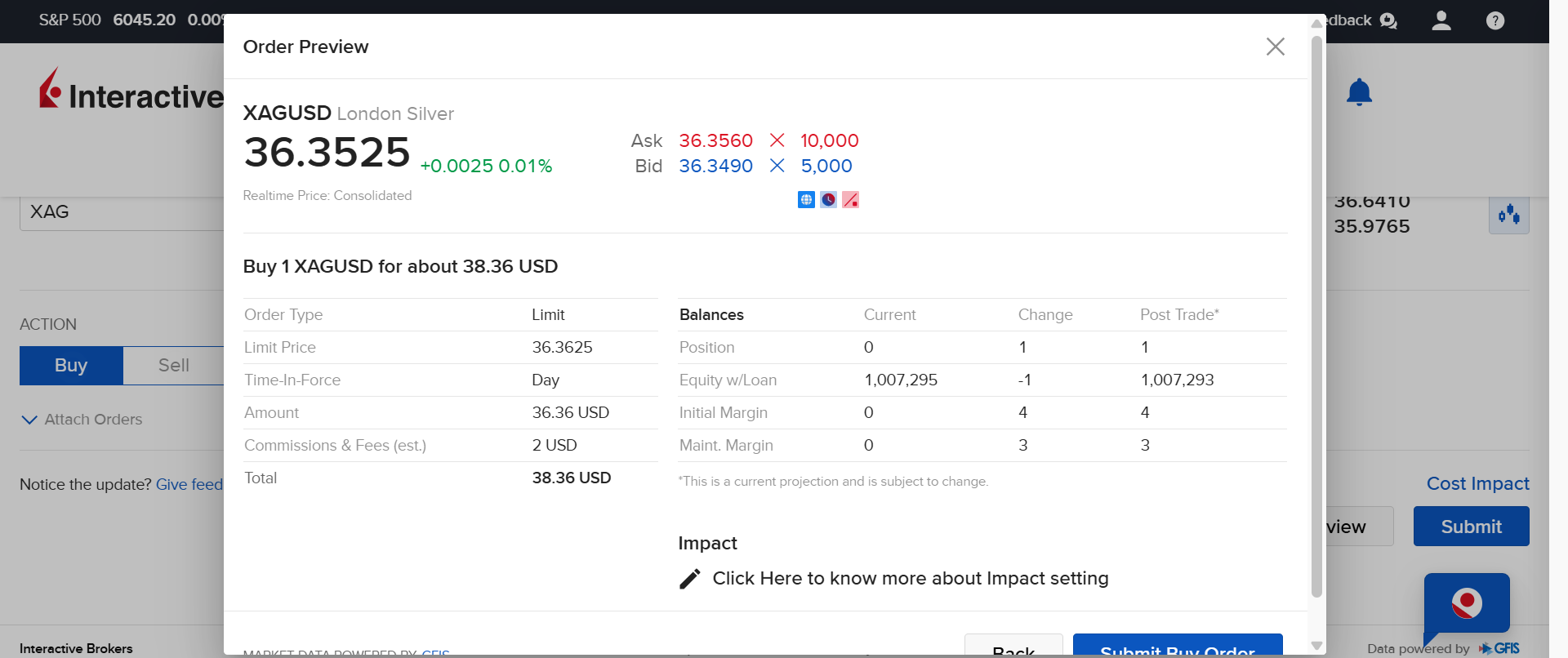Click the Equity w/Loan current value 1,007,295
1568x658 pixels.
pyautogui.click(x=901, y=380)
